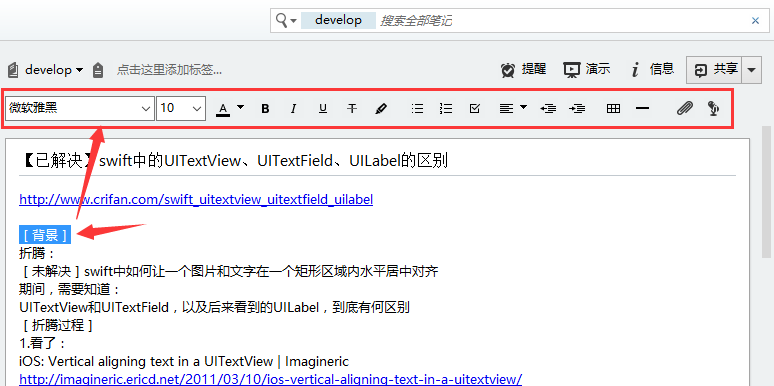Click the 折腾： line

(38, 253)
